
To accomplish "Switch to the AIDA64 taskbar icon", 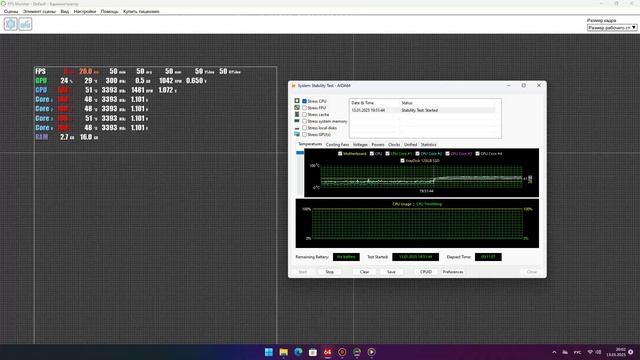I will pos(327,352).
